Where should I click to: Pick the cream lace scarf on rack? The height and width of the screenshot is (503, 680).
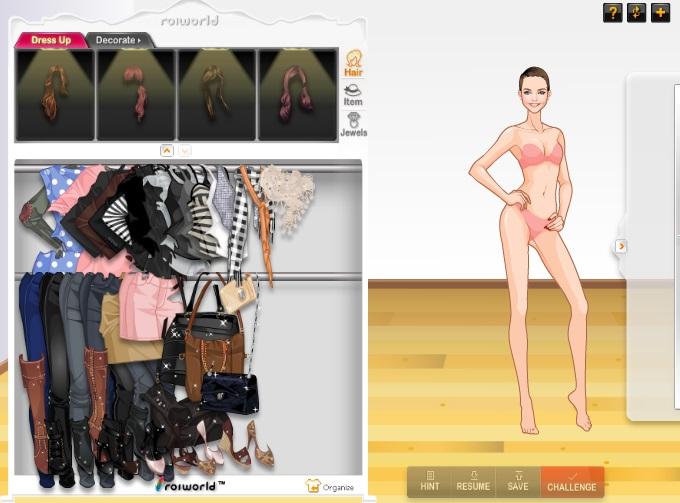287,200
